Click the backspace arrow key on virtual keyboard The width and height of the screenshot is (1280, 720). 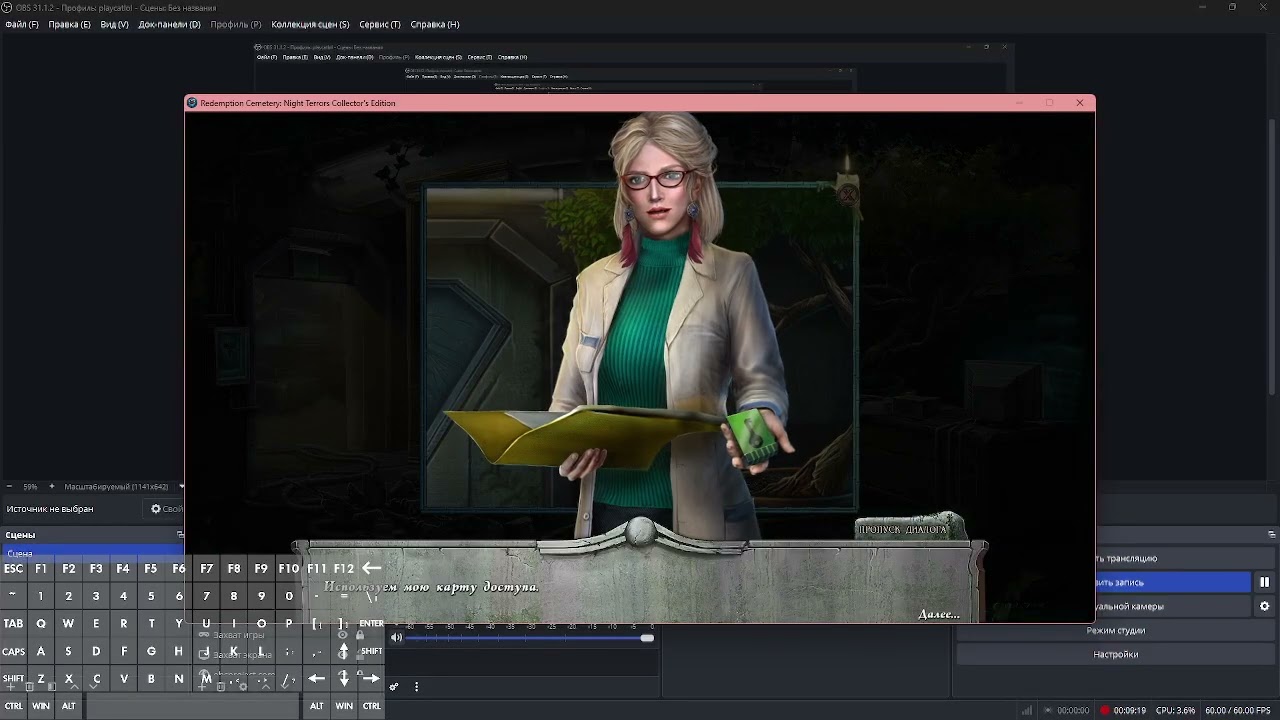371,568
